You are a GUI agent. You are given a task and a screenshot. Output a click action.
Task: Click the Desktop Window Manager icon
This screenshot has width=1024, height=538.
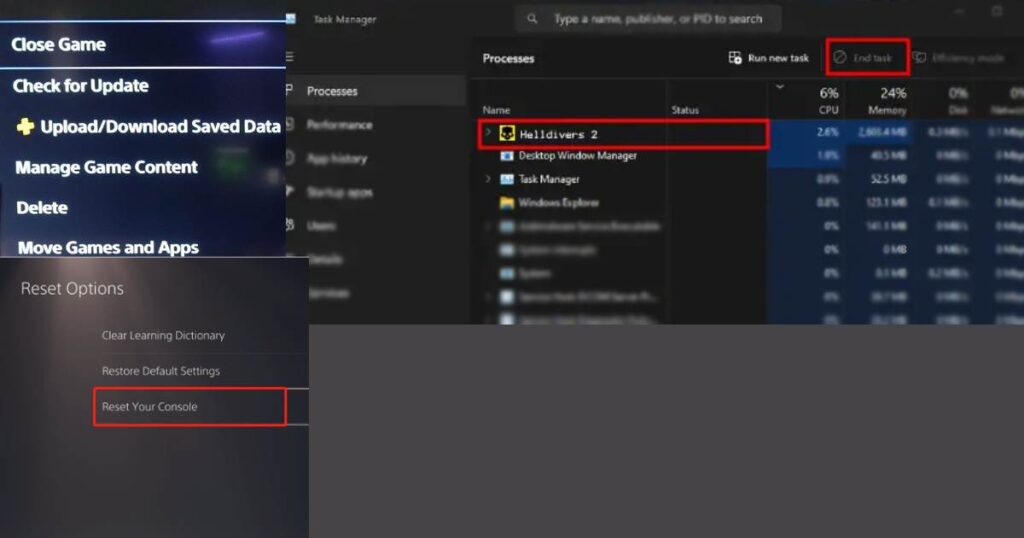click(x=507, y=156)
